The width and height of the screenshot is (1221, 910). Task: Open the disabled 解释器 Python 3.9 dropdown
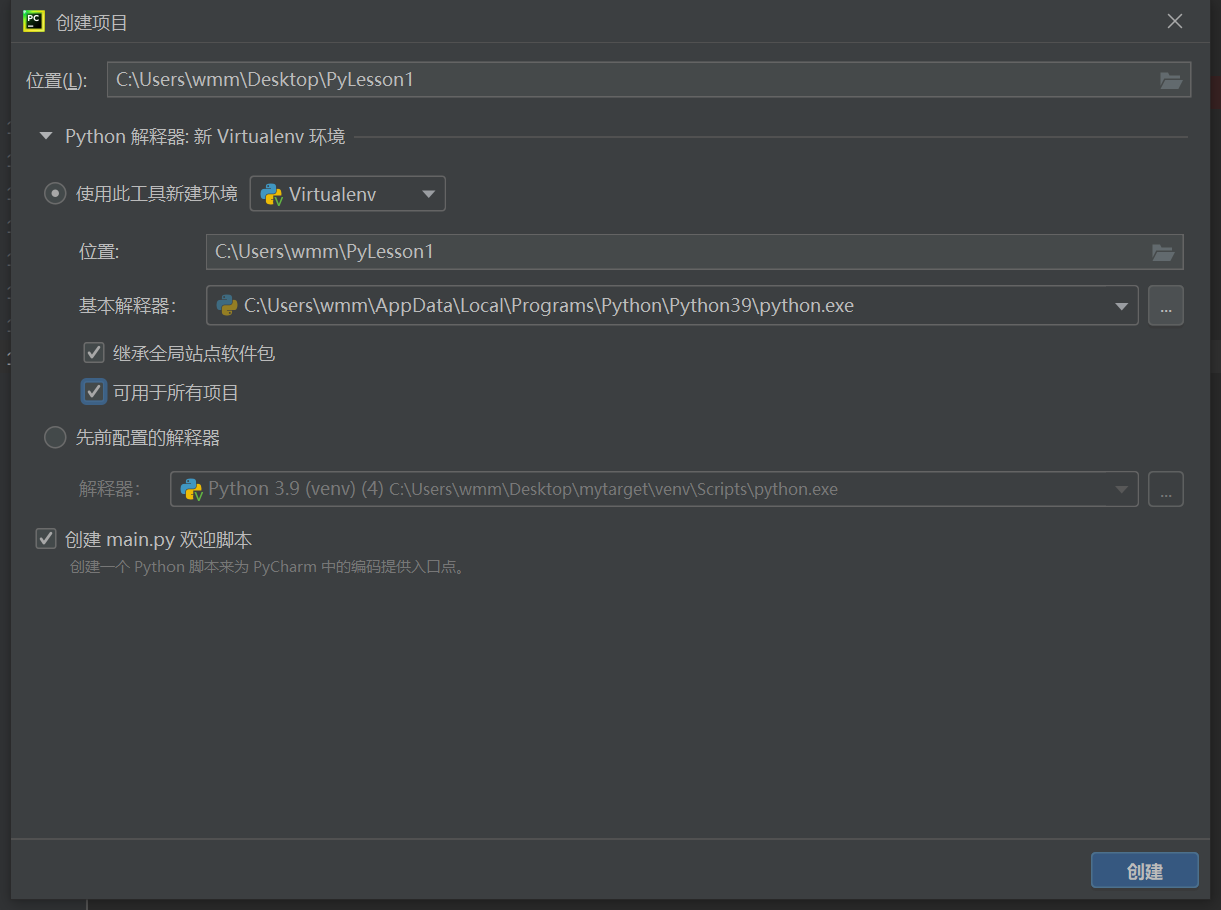(654, 489)
